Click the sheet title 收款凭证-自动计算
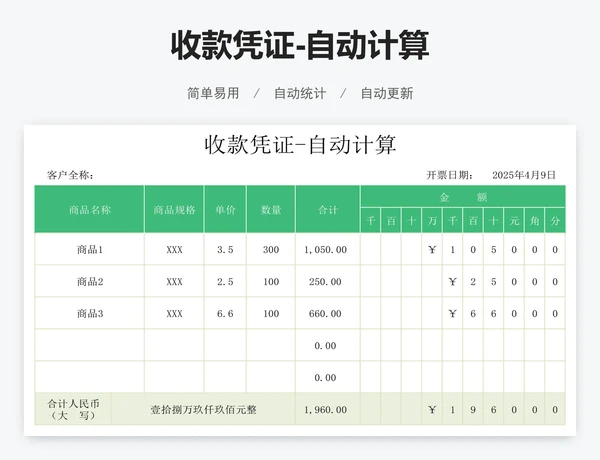Viewport: 600px width, 460px height. (300, 145)
